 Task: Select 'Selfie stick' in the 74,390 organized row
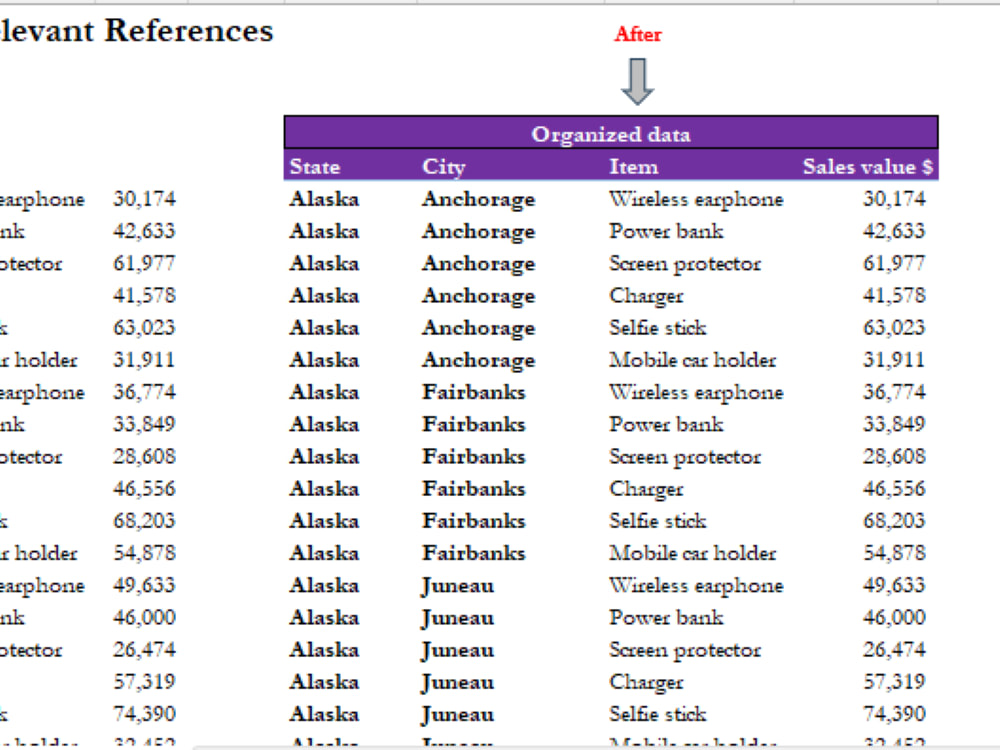coord(658,714)
